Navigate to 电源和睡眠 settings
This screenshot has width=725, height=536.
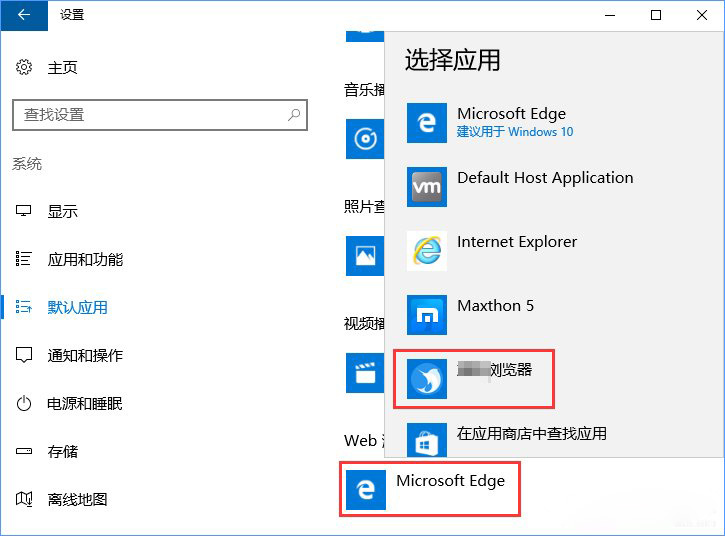[x=85, y=403]
